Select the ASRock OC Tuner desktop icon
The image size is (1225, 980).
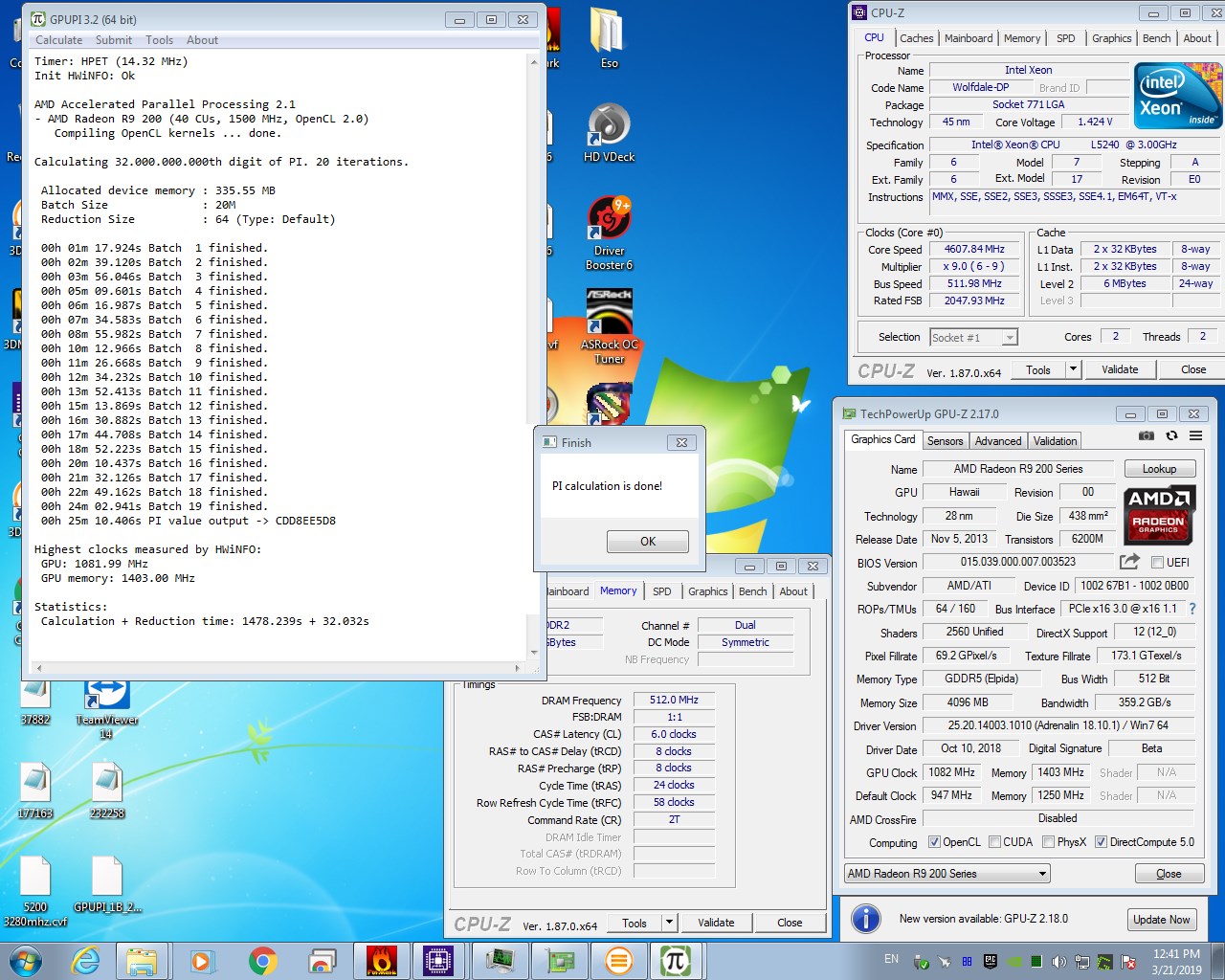click(609, 327)
